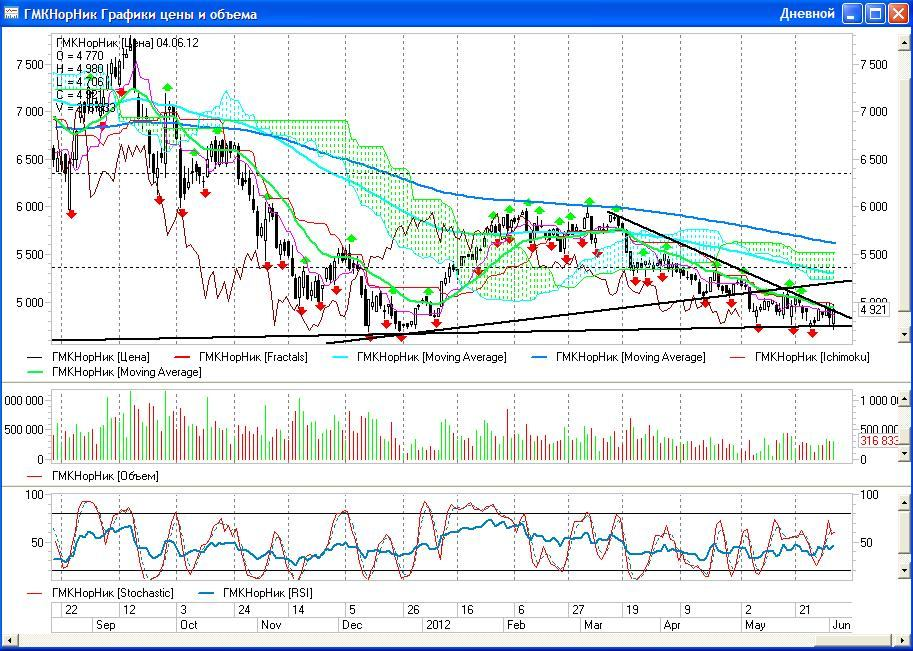This screenshot has height=651, width=913.
Task: Click the chart window icon in the title bar
Action: click(11, 13)
